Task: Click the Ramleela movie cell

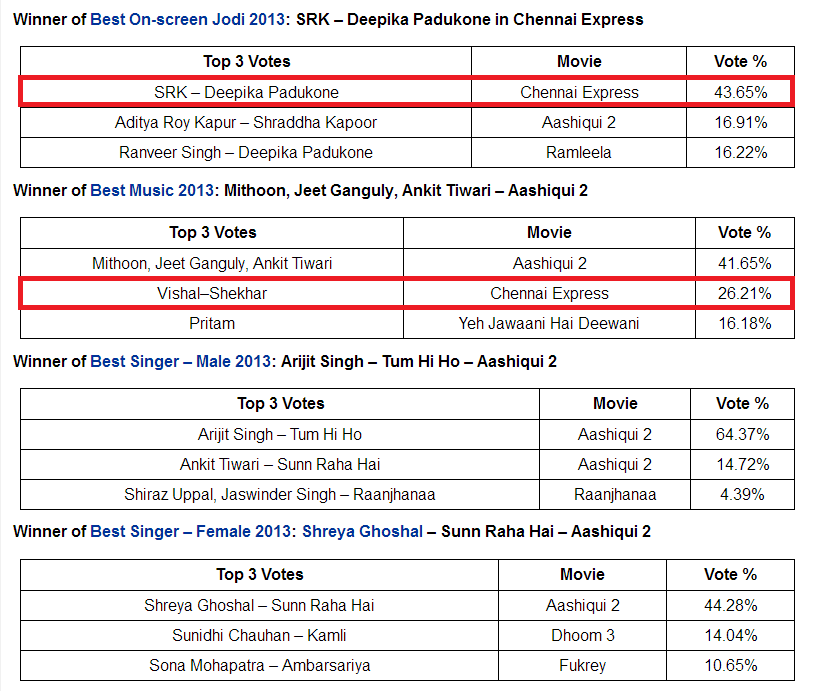Action: tap(579, 152)
